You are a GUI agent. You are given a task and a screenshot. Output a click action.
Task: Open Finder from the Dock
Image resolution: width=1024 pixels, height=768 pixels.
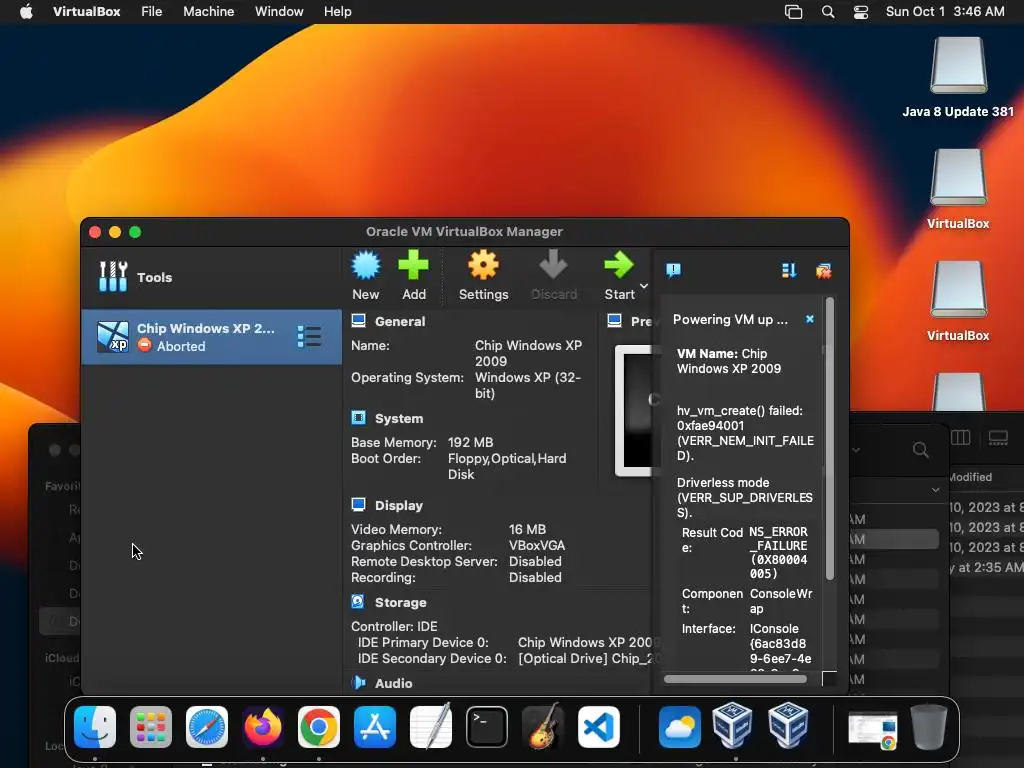pyautogui.click(x=95, y=727)
